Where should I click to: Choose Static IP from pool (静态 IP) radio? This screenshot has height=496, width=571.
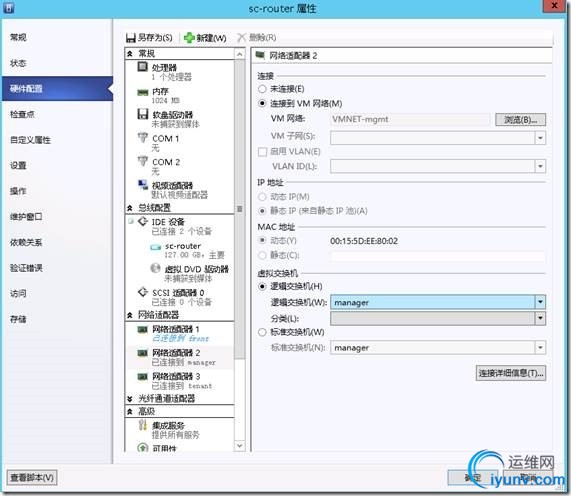pos(262,211)
